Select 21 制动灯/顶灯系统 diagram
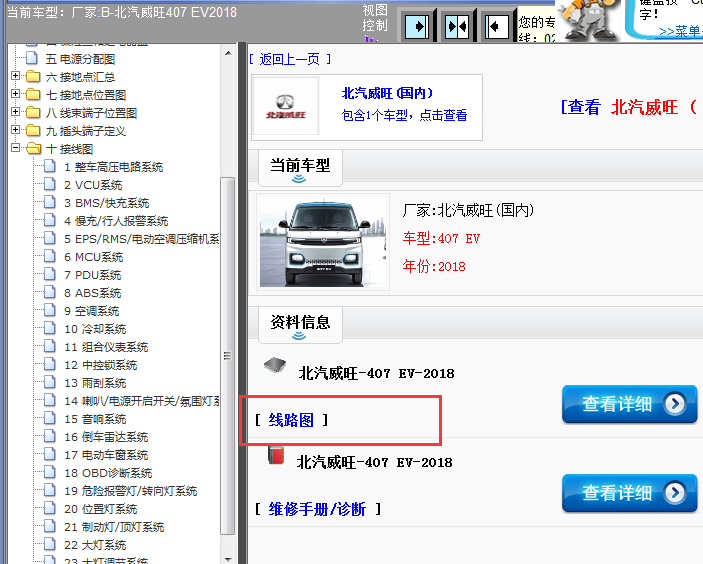Image resolution: width=703 pixels, height=564 pixels. click(x=114, y=527)
